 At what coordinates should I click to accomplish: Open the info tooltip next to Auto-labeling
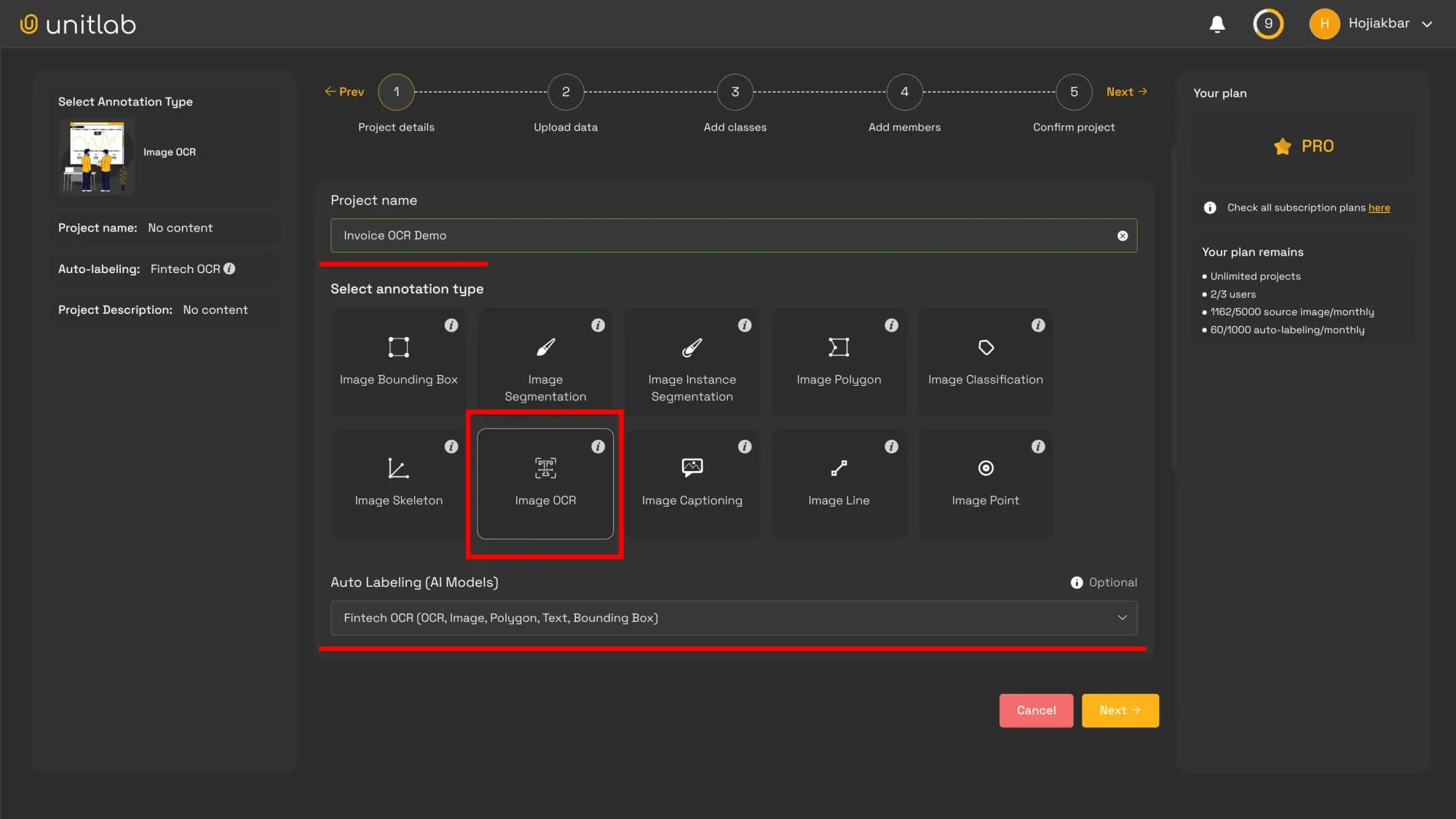pyautogui.click(x=231, y=269)
